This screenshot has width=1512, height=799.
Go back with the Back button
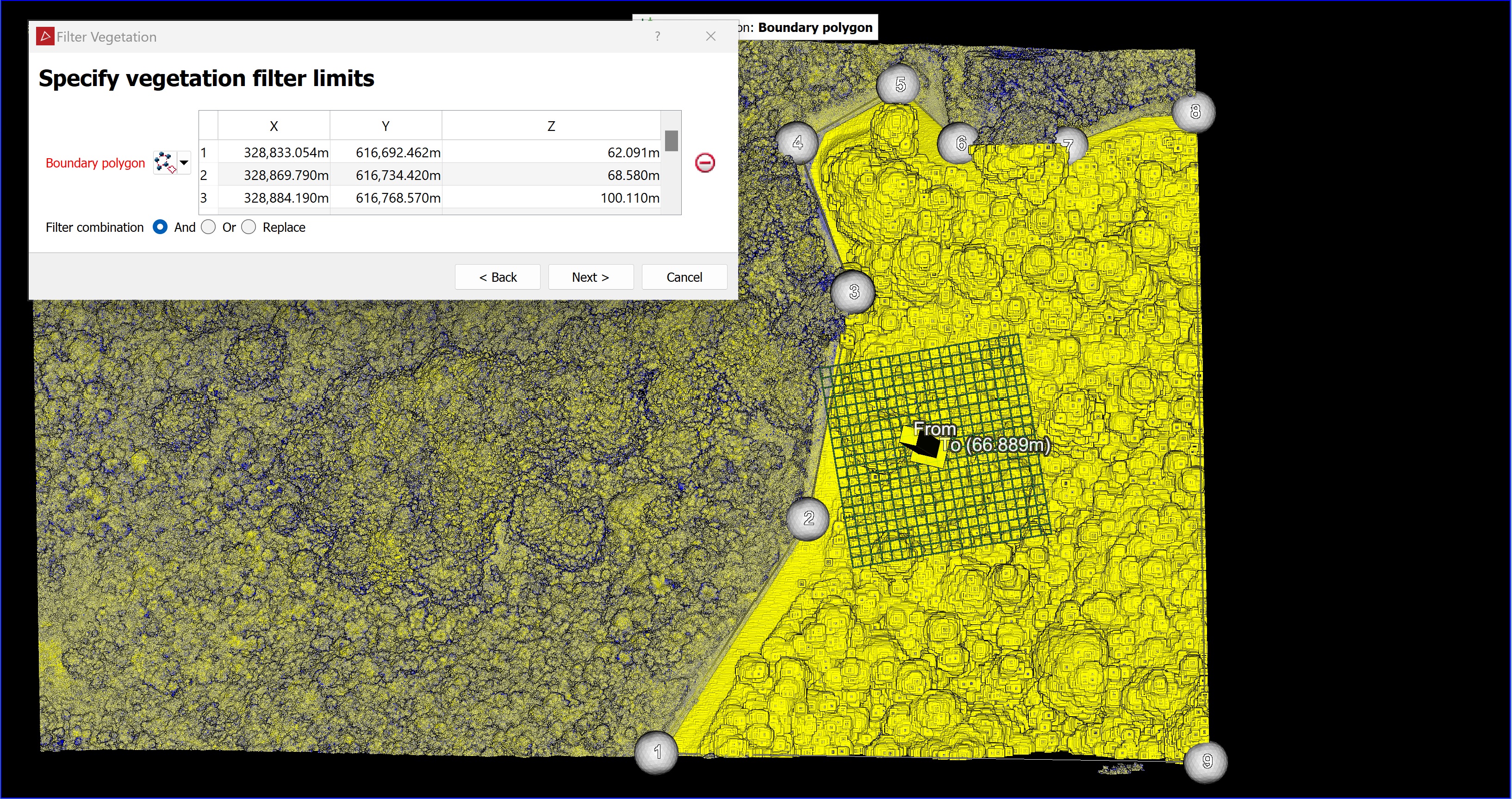click(497, 277)
